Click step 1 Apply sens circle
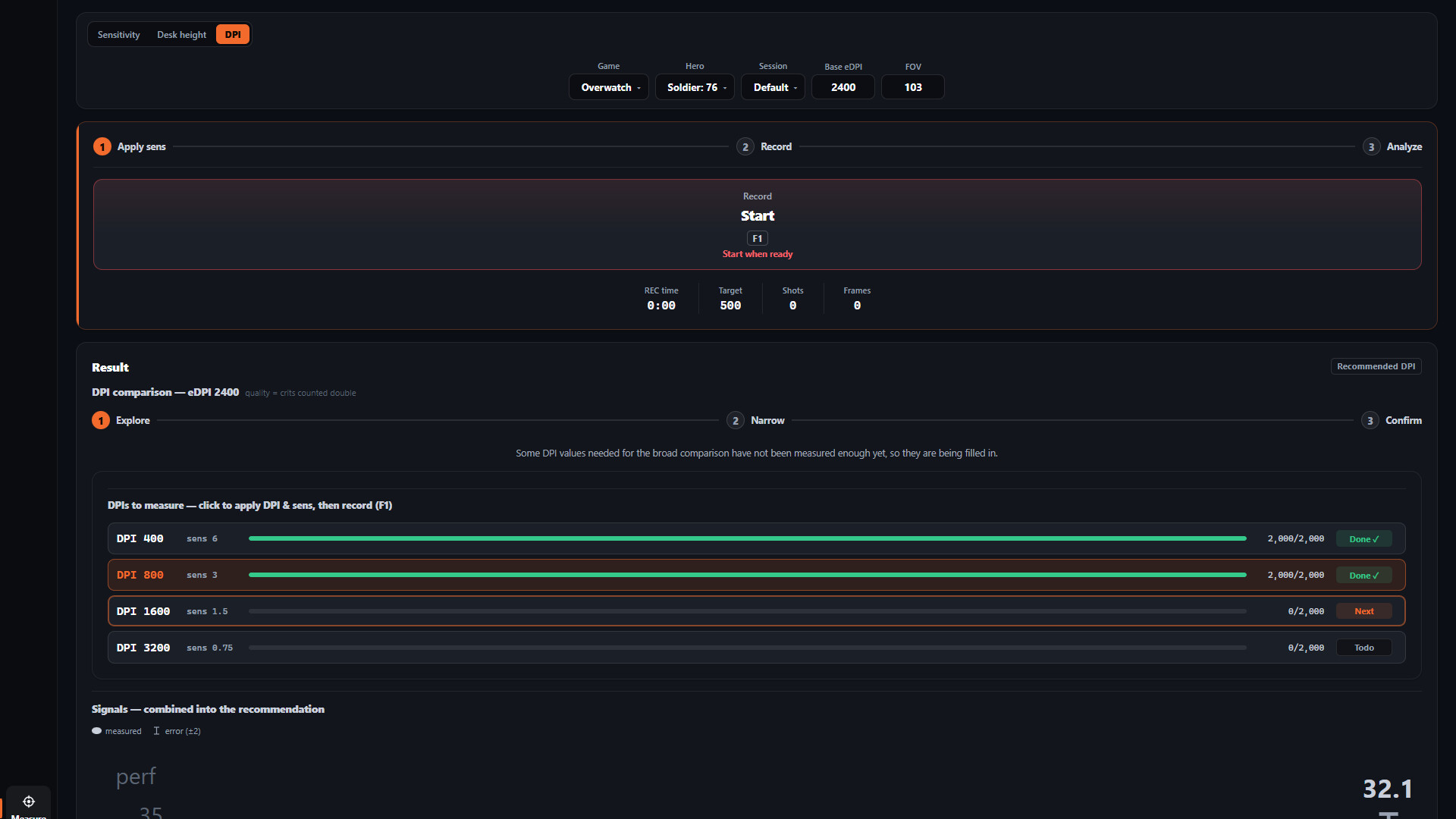This screenshot has height=819, width=1456. point(102,147)
